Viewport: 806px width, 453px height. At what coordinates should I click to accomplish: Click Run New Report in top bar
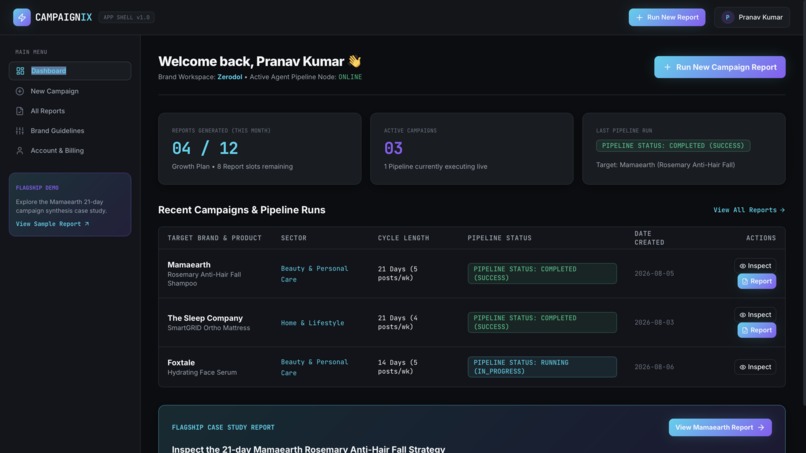pyautogui.click(x=667, y=17)
